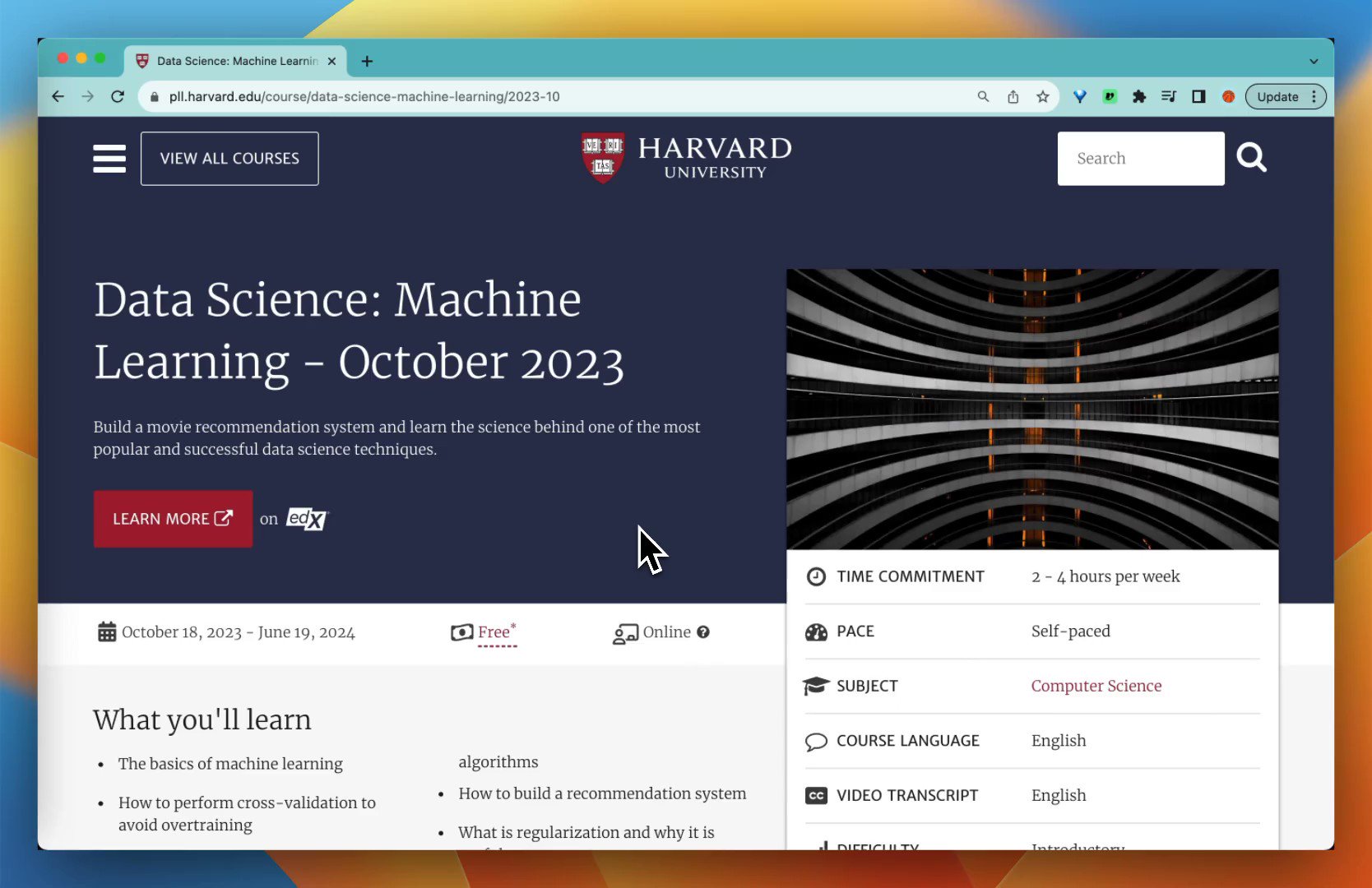The width and height of the screenshot is (1372, 888).
Task: Open the Chrome Update menu
Action: click(x=1286, y=96)
